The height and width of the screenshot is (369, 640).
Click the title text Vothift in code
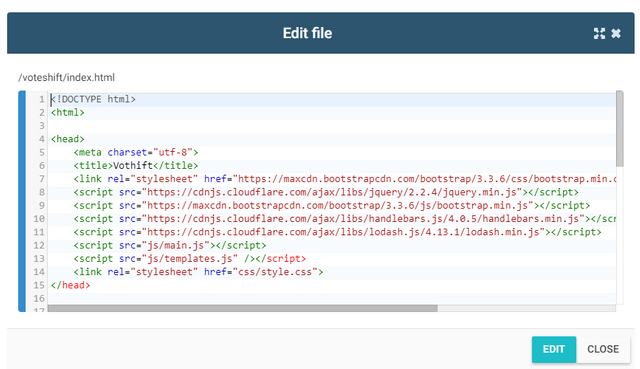point(133,166)
